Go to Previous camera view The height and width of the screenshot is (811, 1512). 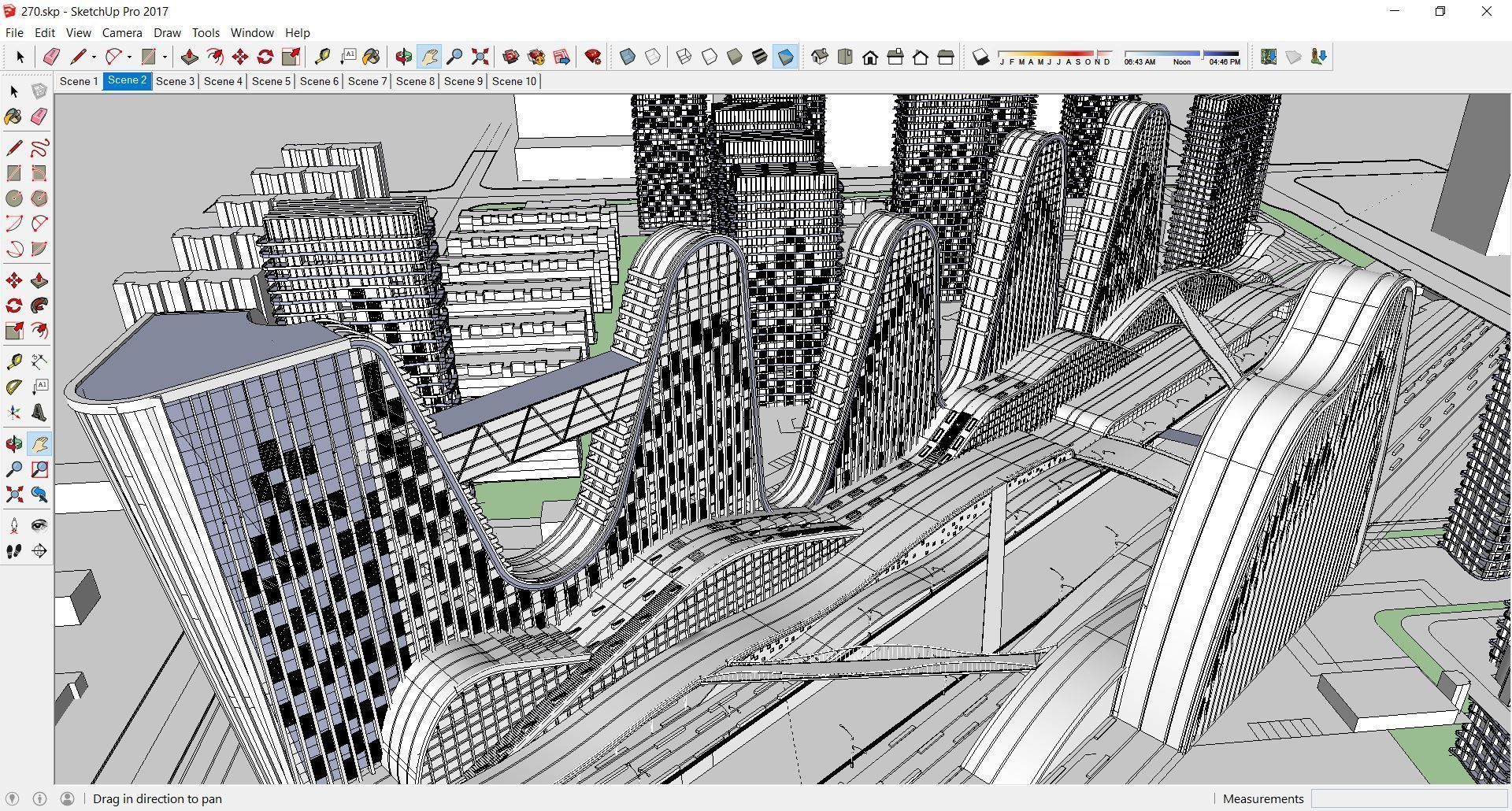[x=39, y=494]
